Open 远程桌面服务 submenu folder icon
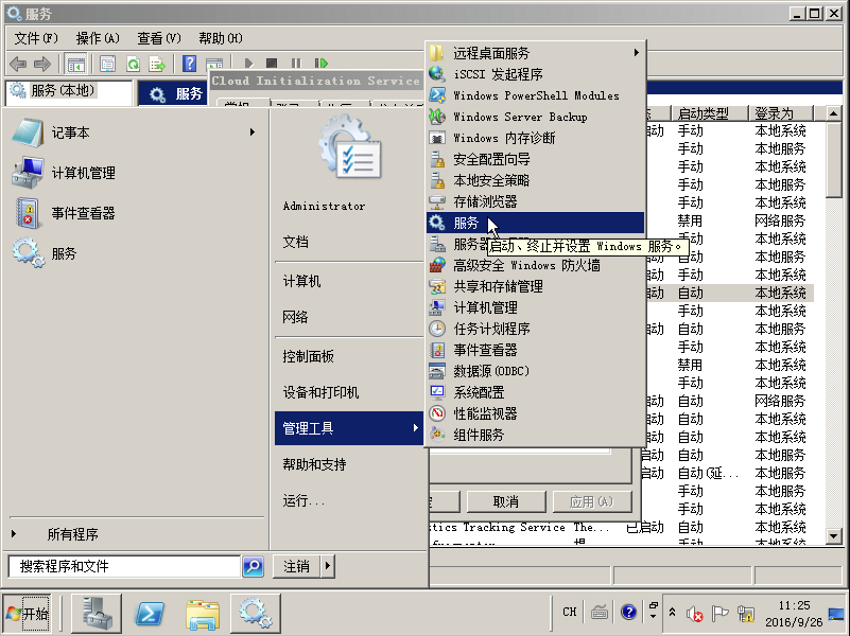Viewport: 850px width, 636px height. [436, 53]
